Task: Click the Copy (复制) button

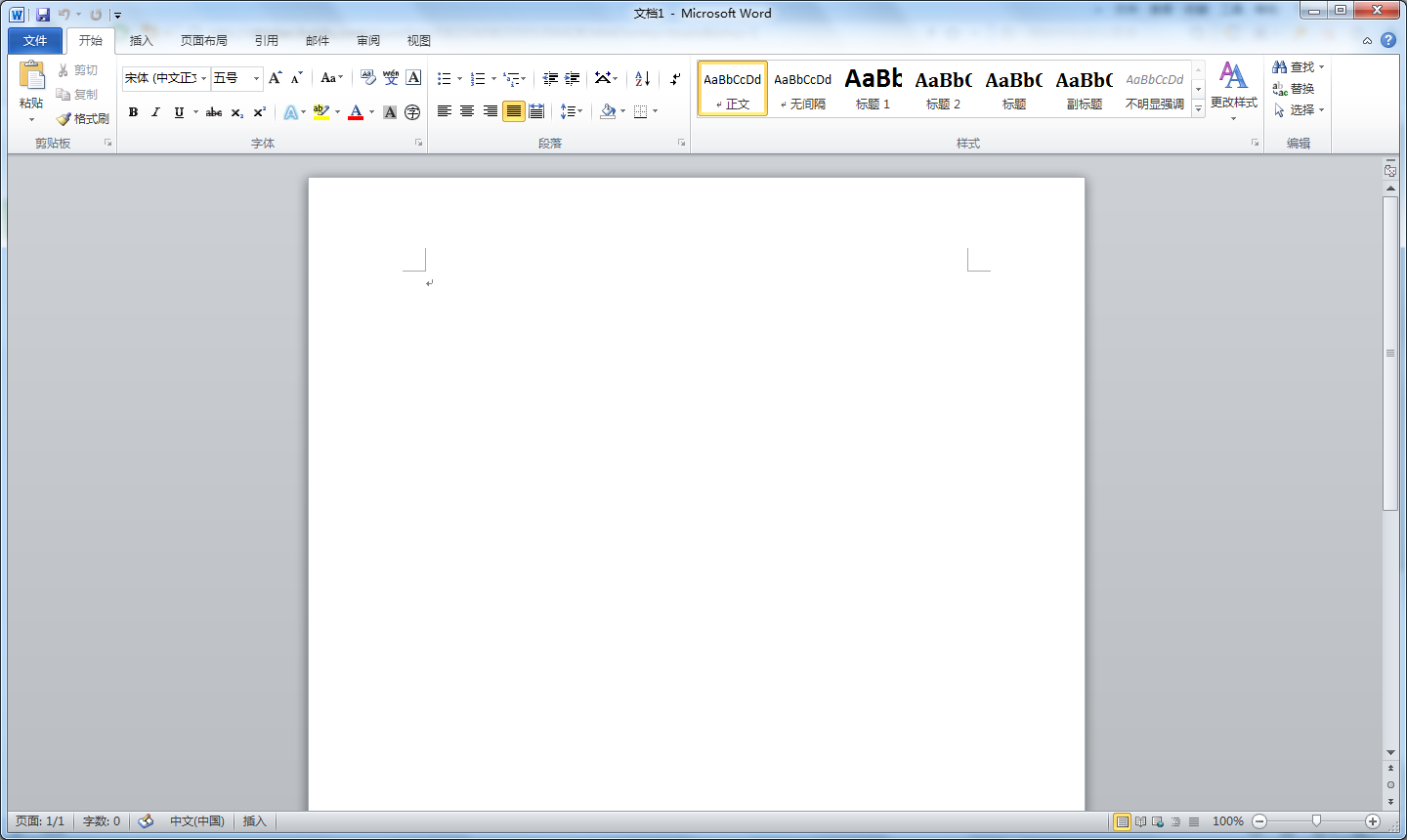Action: pos(78,95)
